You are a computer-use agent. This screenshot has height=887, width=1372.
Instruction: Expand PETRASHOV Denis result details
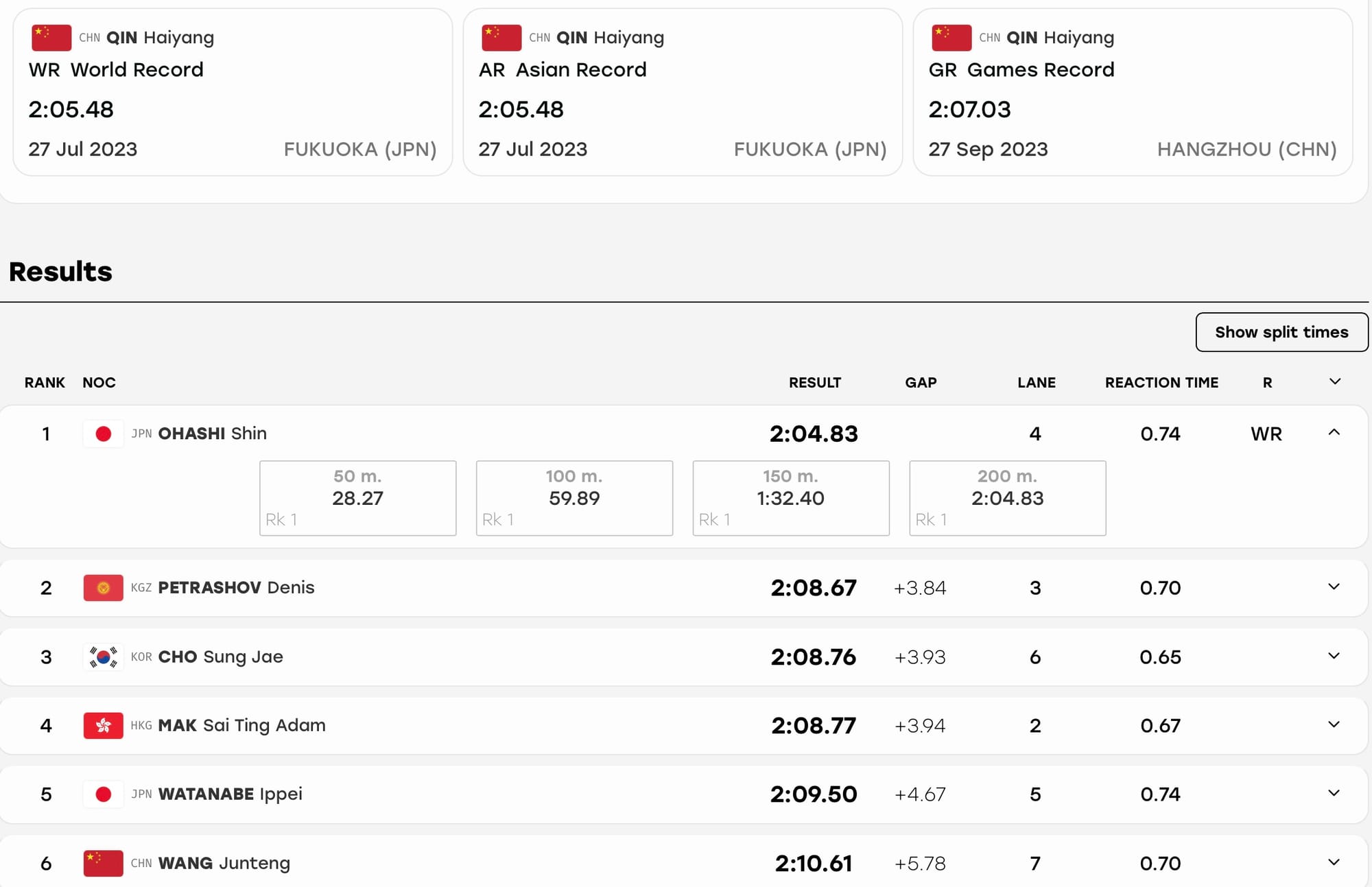click(1334, 587)
